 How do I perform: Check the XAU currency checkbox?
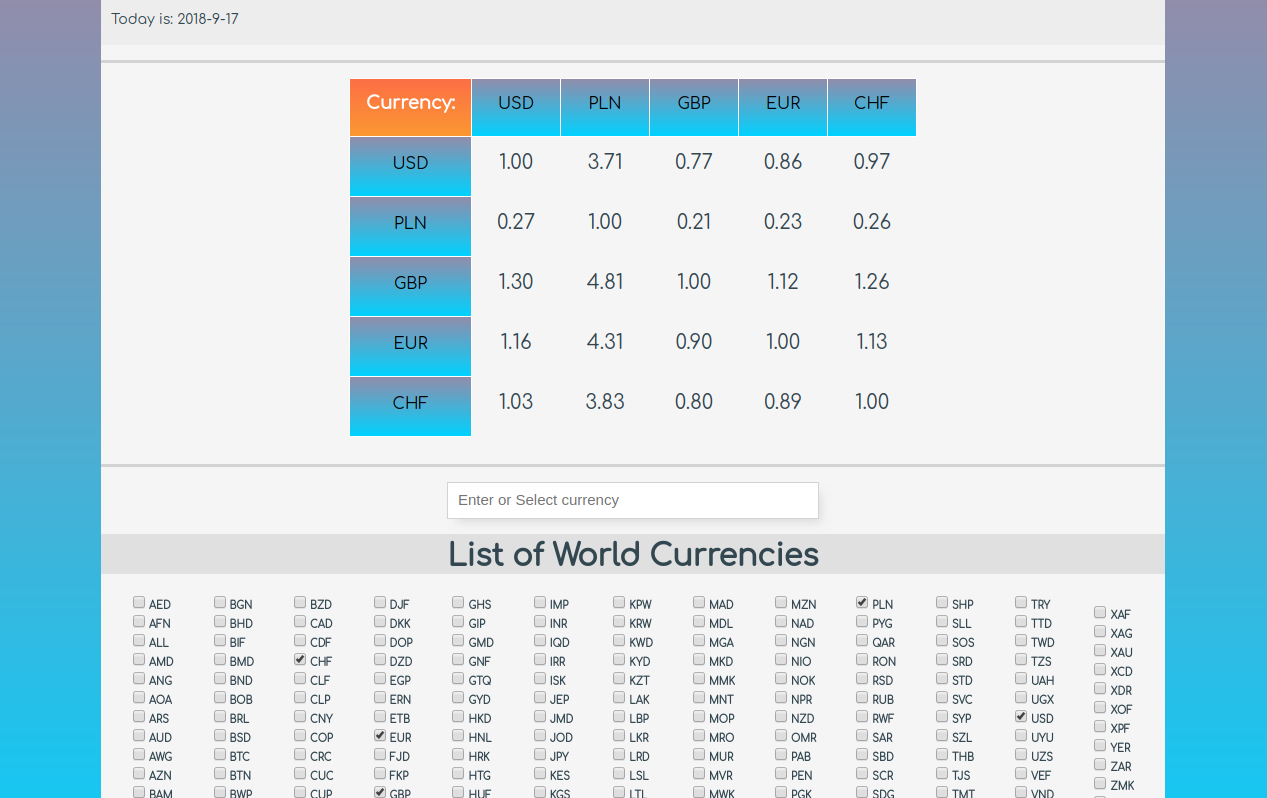(1100, 650)
